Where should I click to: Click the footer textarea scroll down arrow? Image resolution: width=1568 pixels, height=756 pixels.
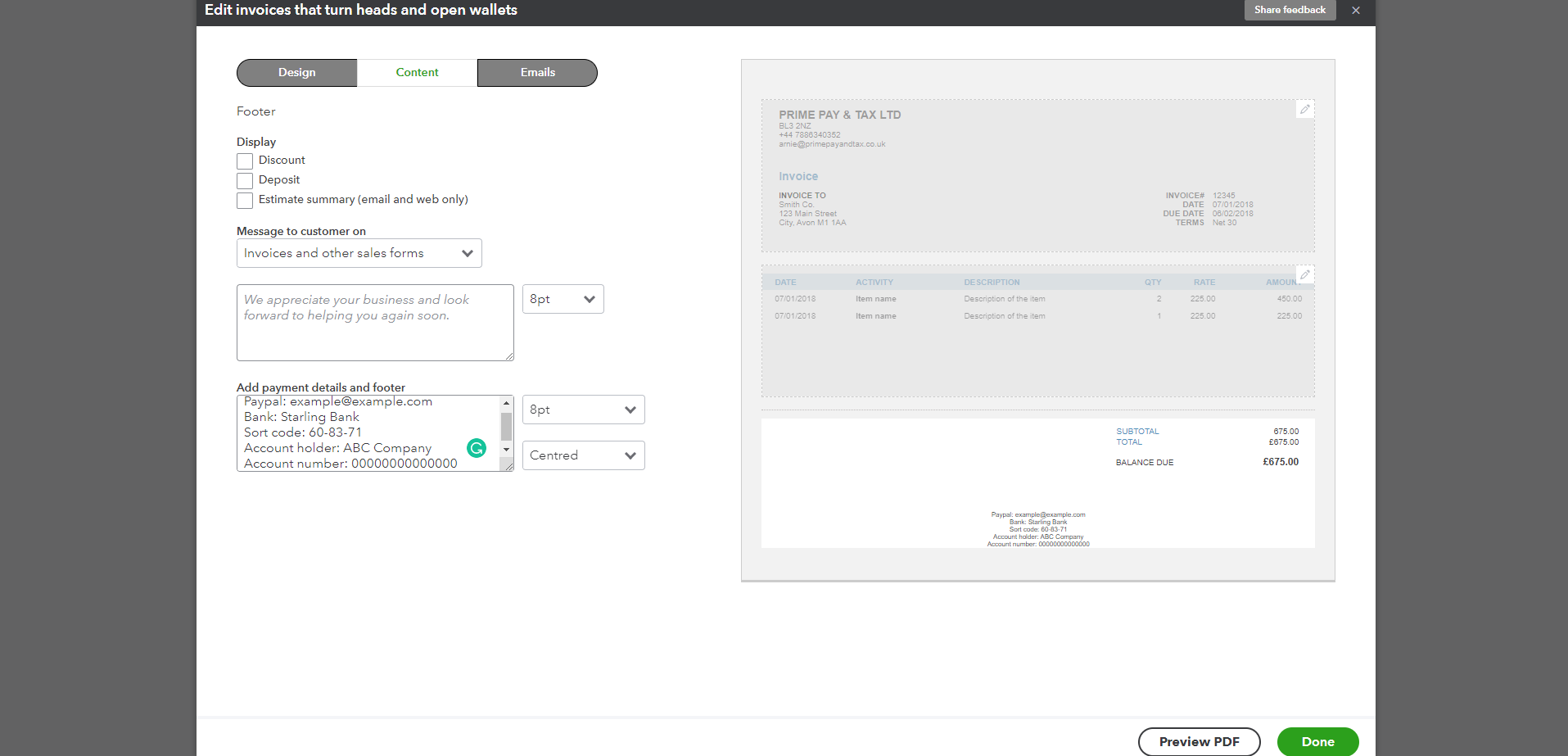click(x=507, y=449)
